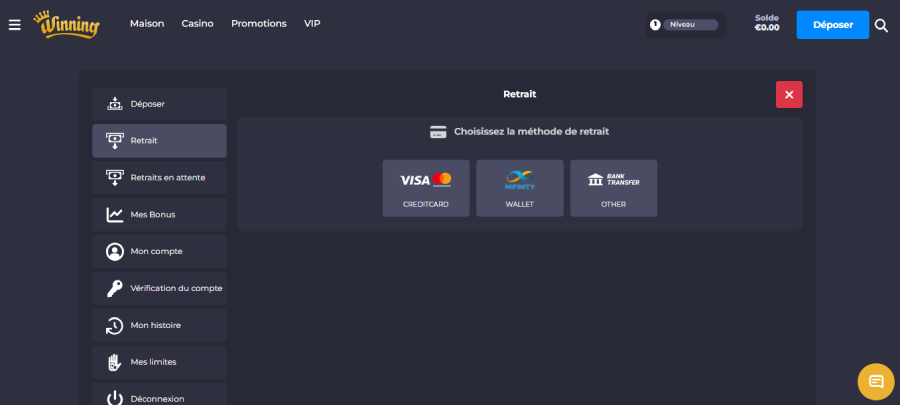The height and width of the screenshot is (405, 900).
Task: Click the Mes Bonus chart icon
Action: pos(115,215)
